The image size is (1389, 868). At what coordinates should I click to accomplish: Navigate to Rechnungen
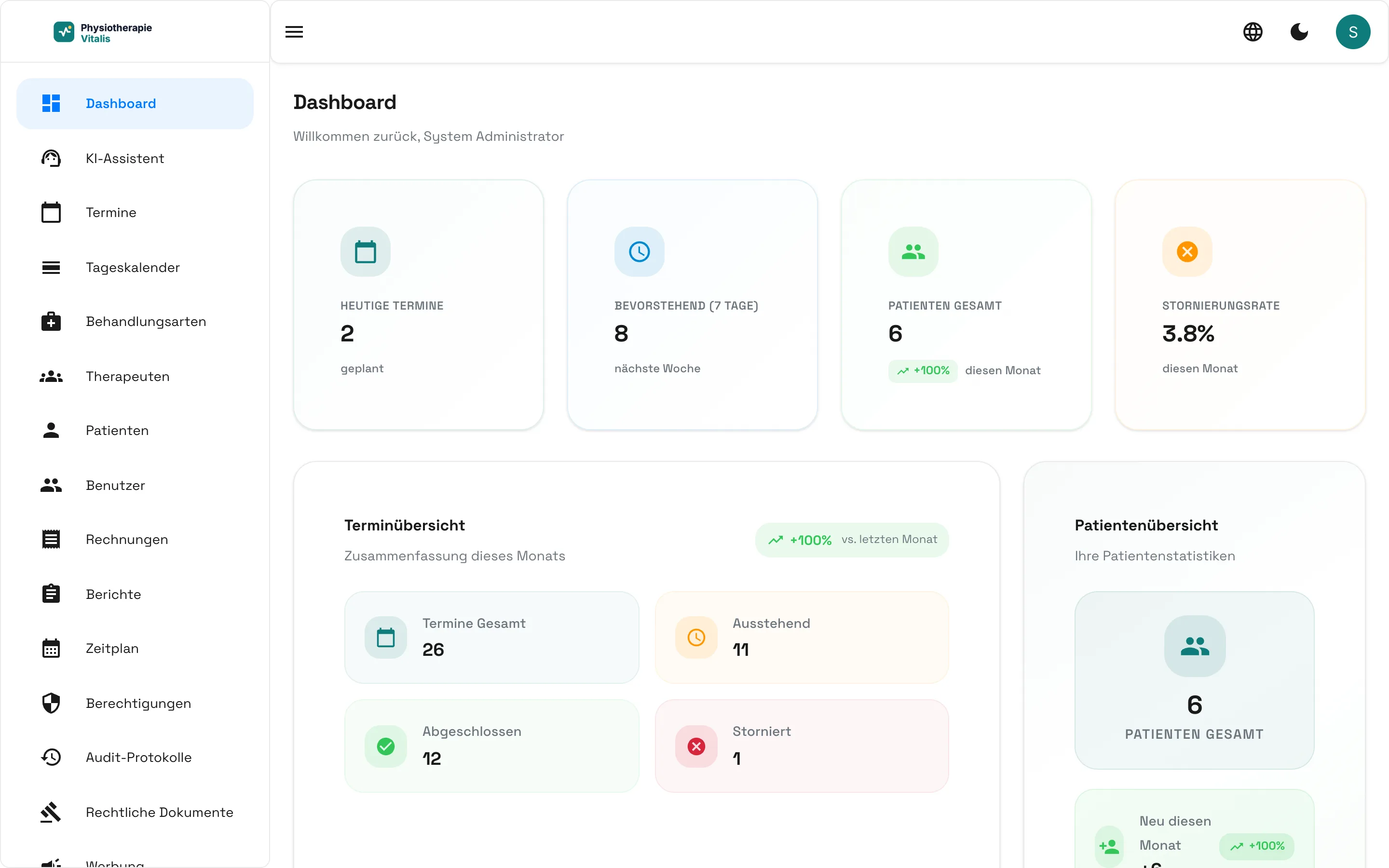point(135,539)
